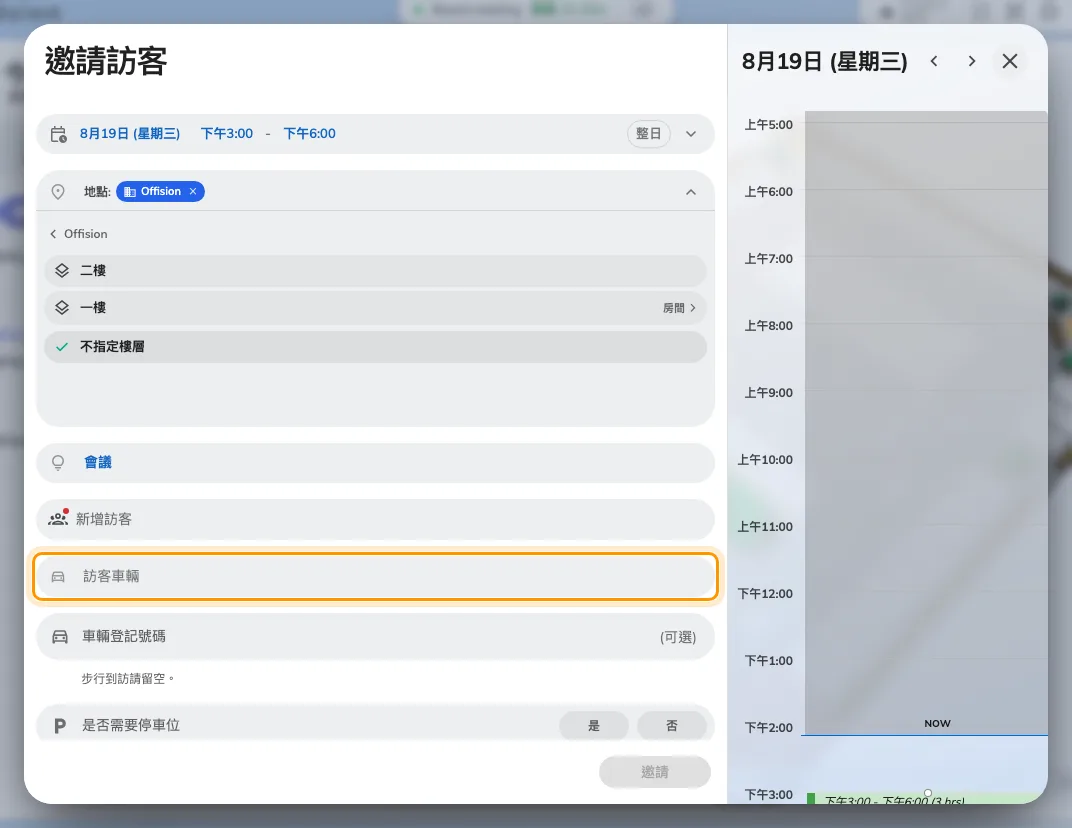
Task: Click the 邀請 button
Action: coord(654,772)
